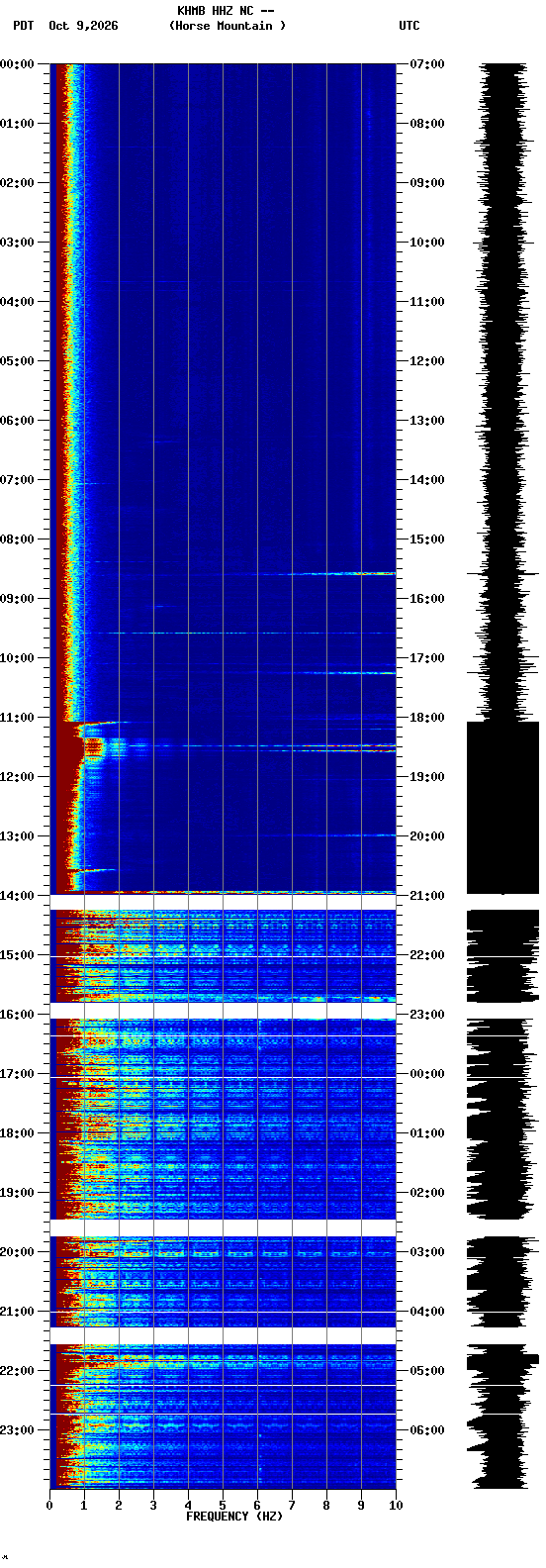546x1568 pixels.
Task: Click the 21:00 UTC time label
Action: [427, 896]
